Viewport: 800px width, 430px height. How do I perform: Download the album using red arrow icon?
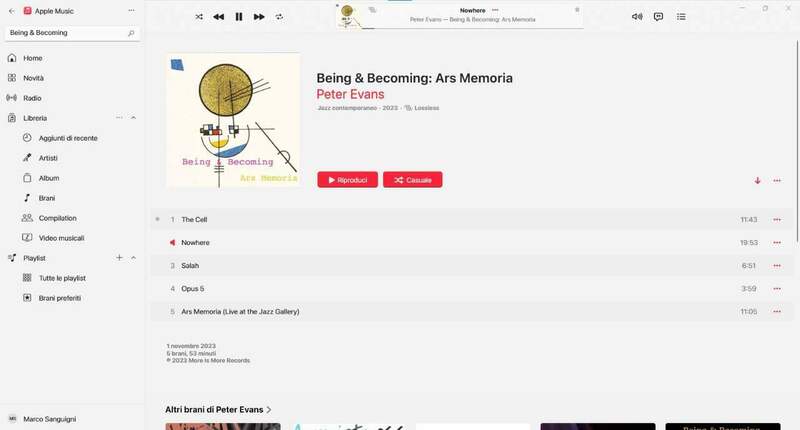pyautogui.click(x=758, y=181)
